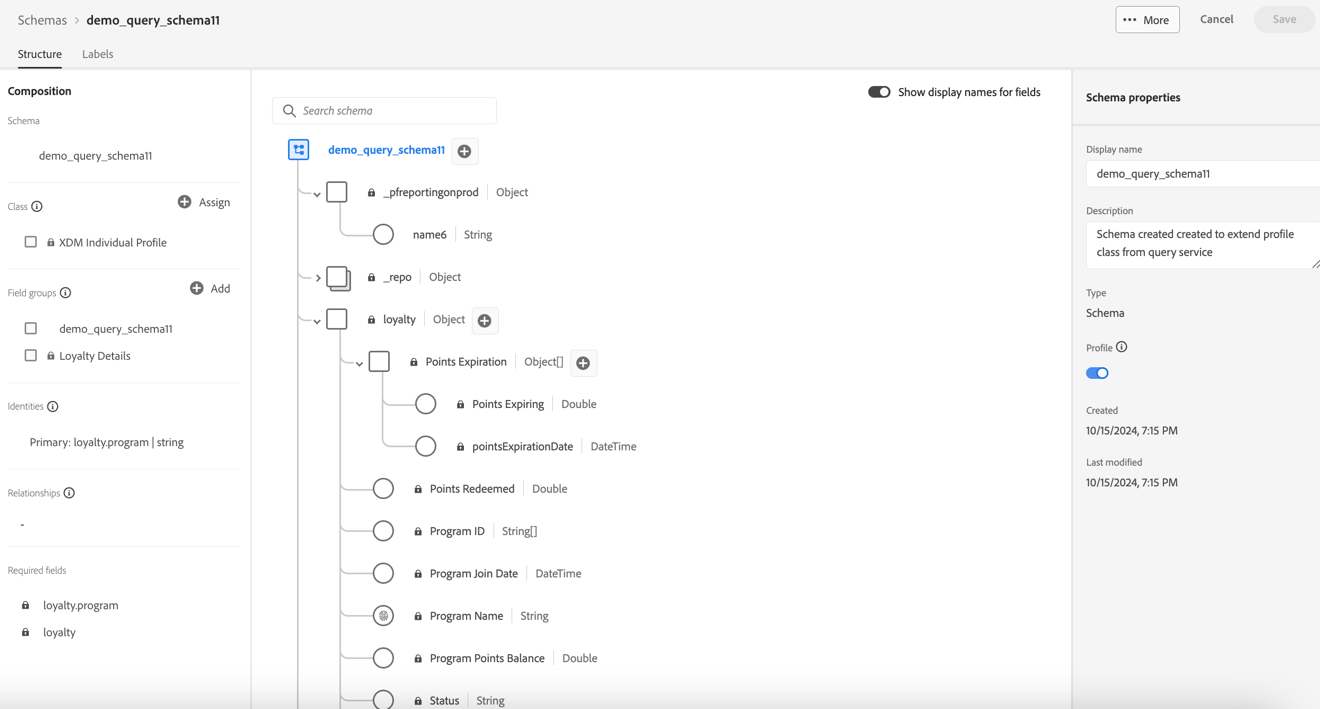The image size is (1320, 709).
Task: Collapse the Points Expiration node
Action: click(x=359, y=362)
